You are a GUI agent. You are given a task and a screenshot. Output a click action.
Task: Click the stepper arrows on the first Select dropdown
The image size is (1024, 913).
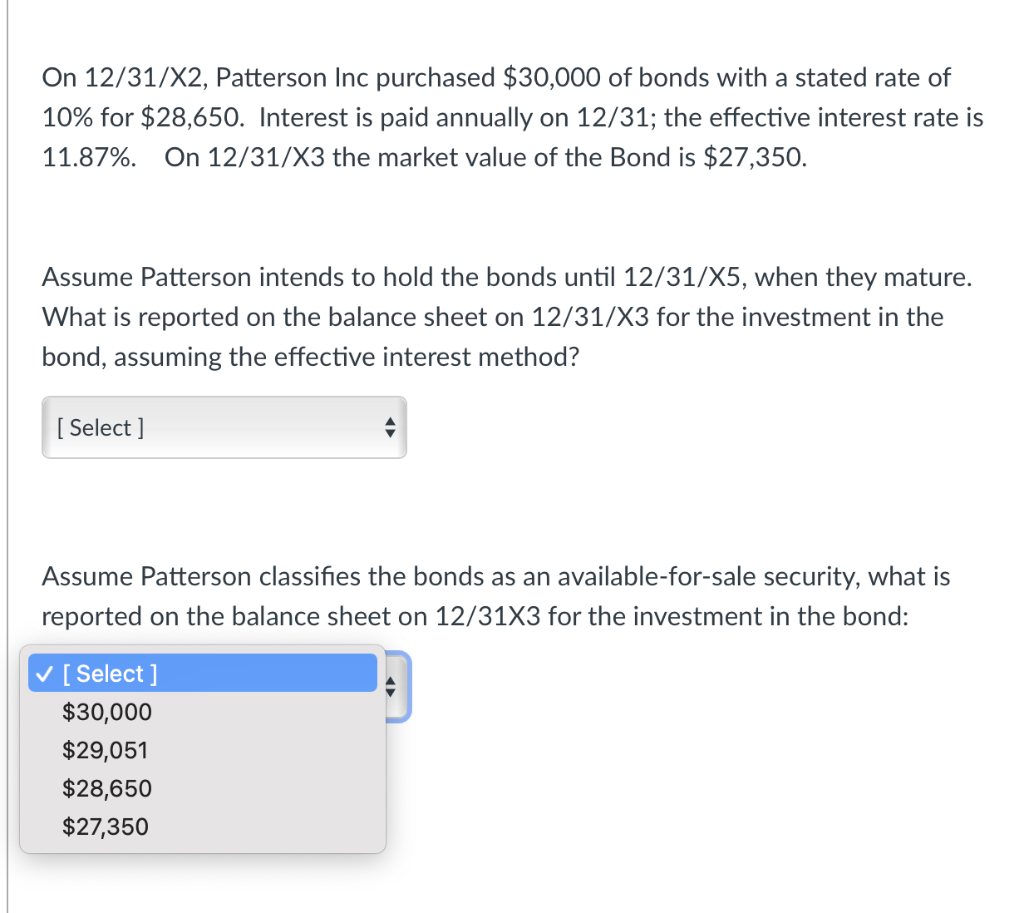[x=390, y=427]
